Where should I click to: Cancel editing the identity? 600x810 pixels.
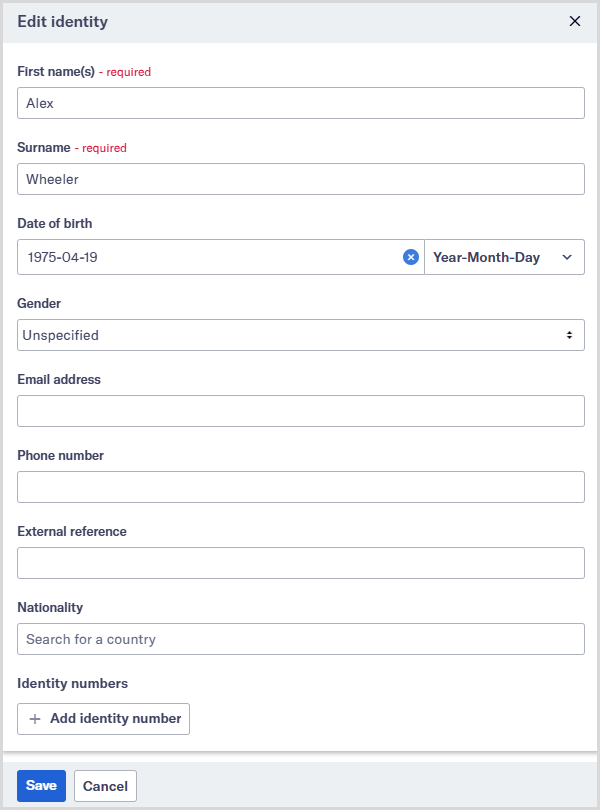[105, 786]
